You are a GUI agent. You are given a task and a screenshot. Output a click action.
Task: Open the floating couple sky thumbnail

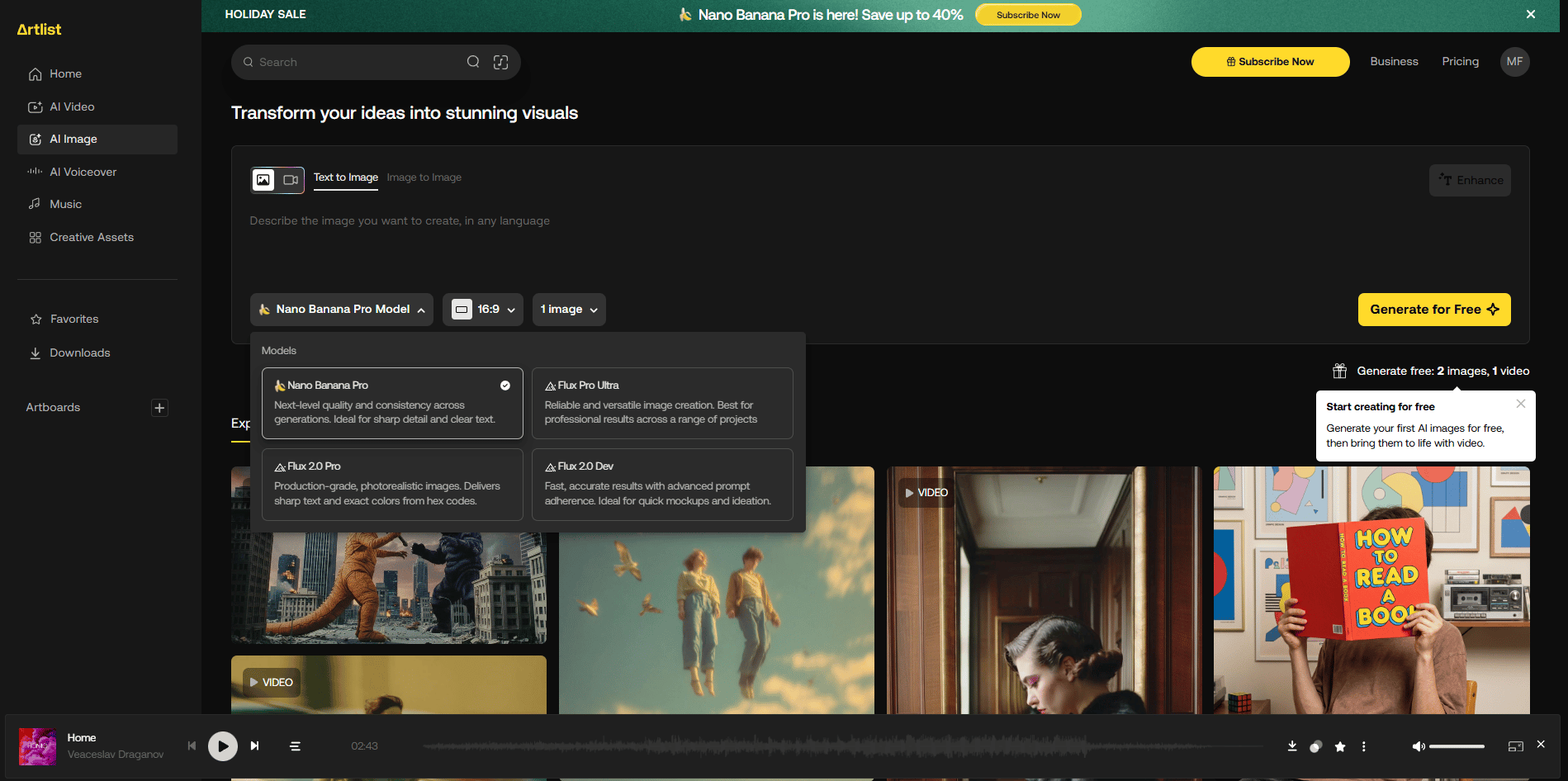[717, 623]
